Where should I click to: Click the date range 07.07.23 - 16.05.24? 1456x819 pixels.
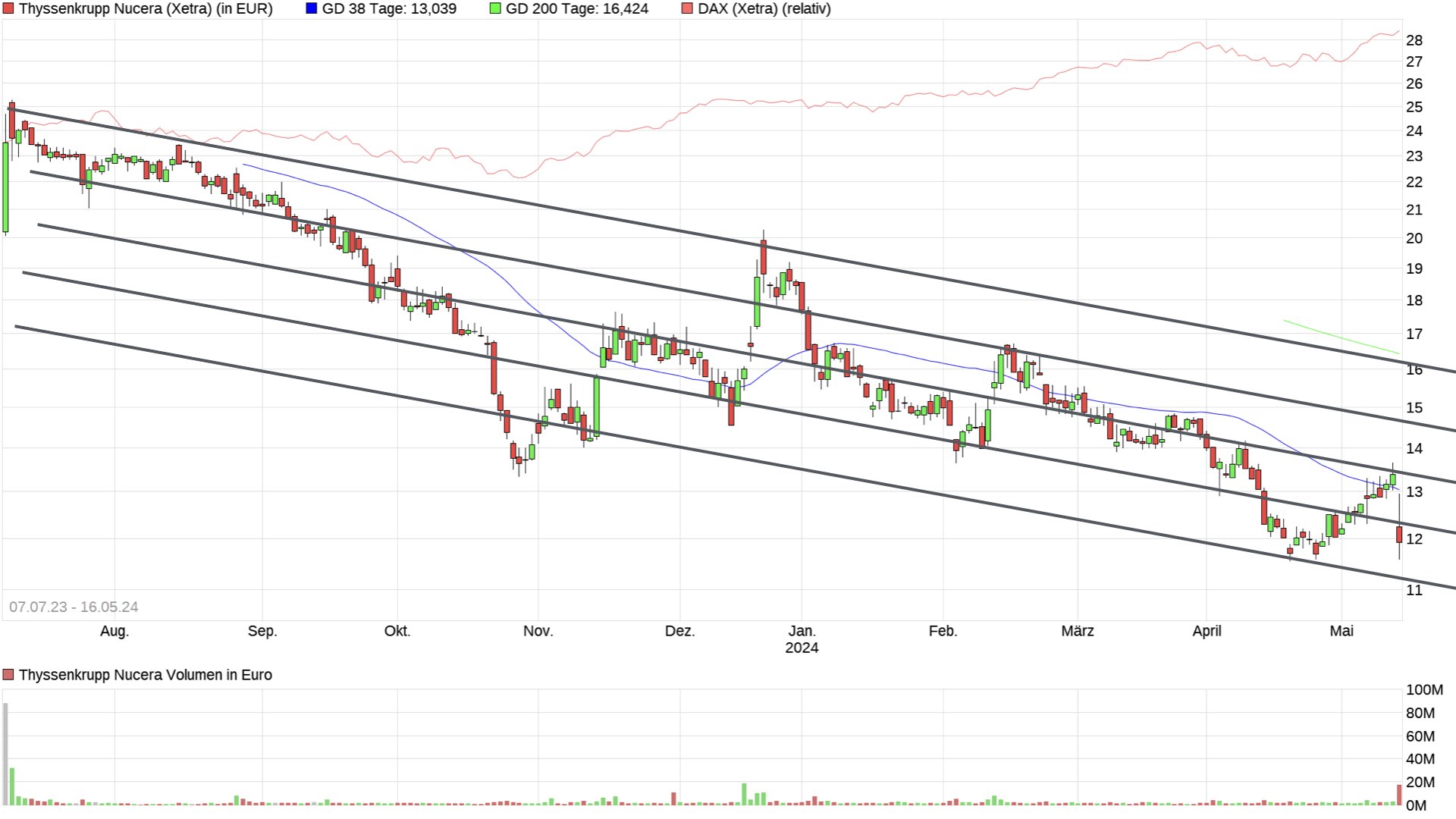tap(74, 607)
